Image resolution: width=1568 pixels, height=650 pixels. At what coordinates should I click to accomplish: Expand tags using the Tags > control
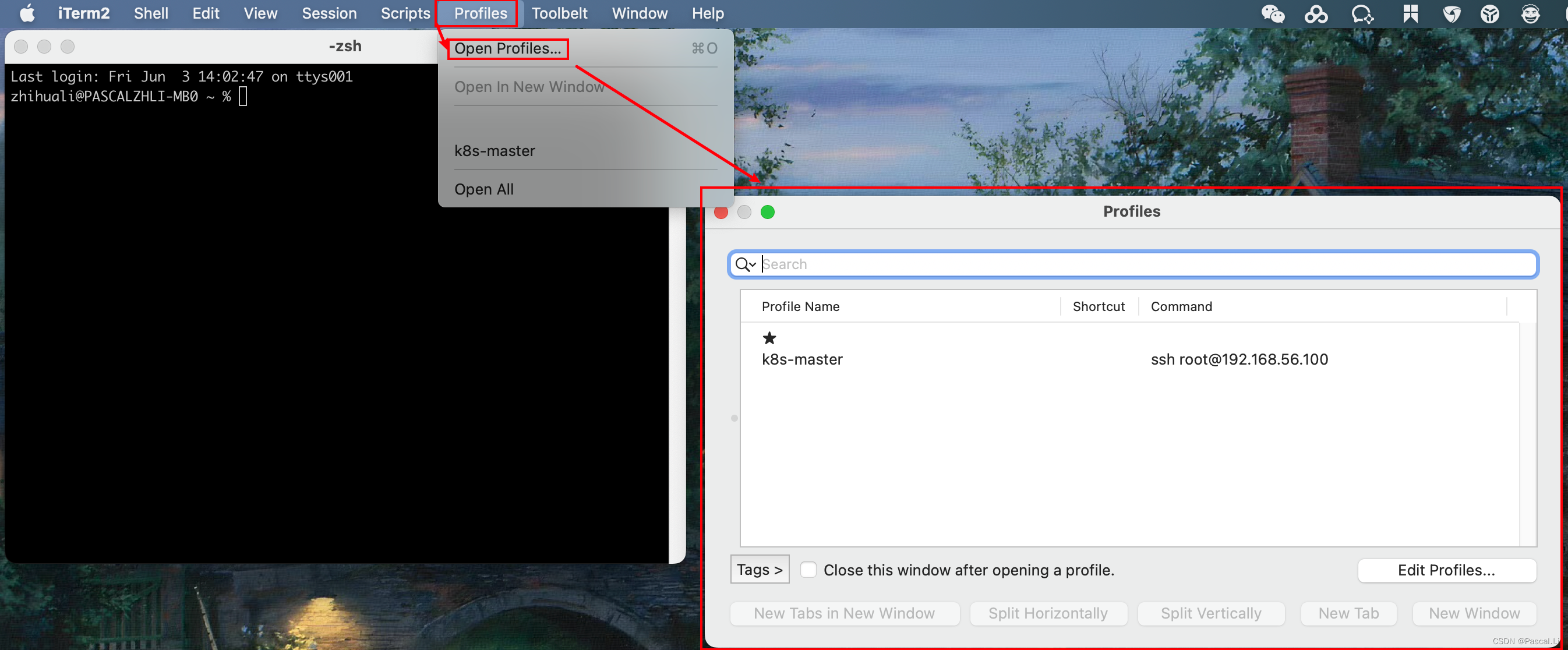click(759, 569)
